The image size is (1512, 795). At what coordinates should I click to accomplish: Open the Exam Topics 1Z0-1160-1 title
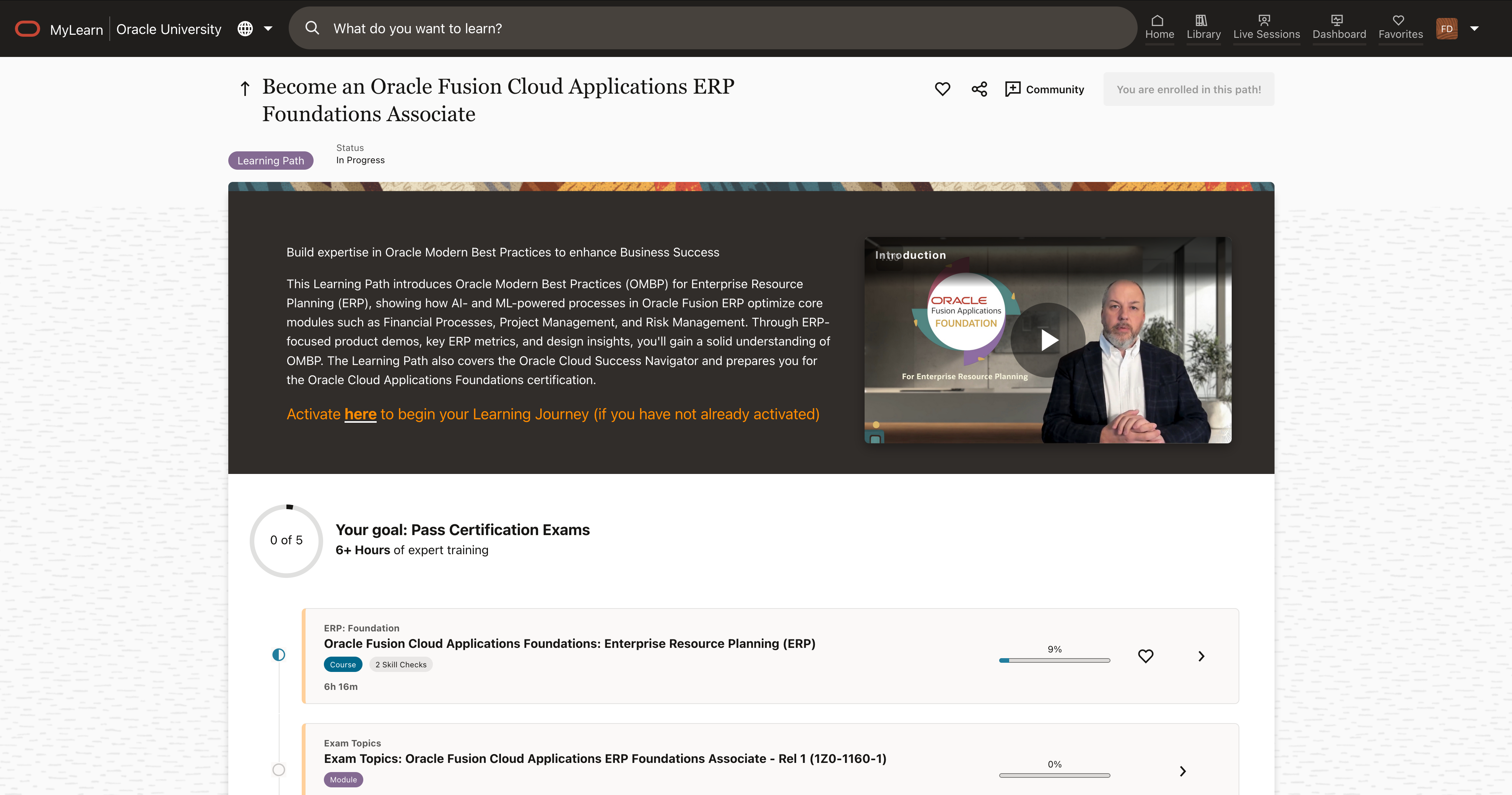pyautogui.click(x=605, y=759)
